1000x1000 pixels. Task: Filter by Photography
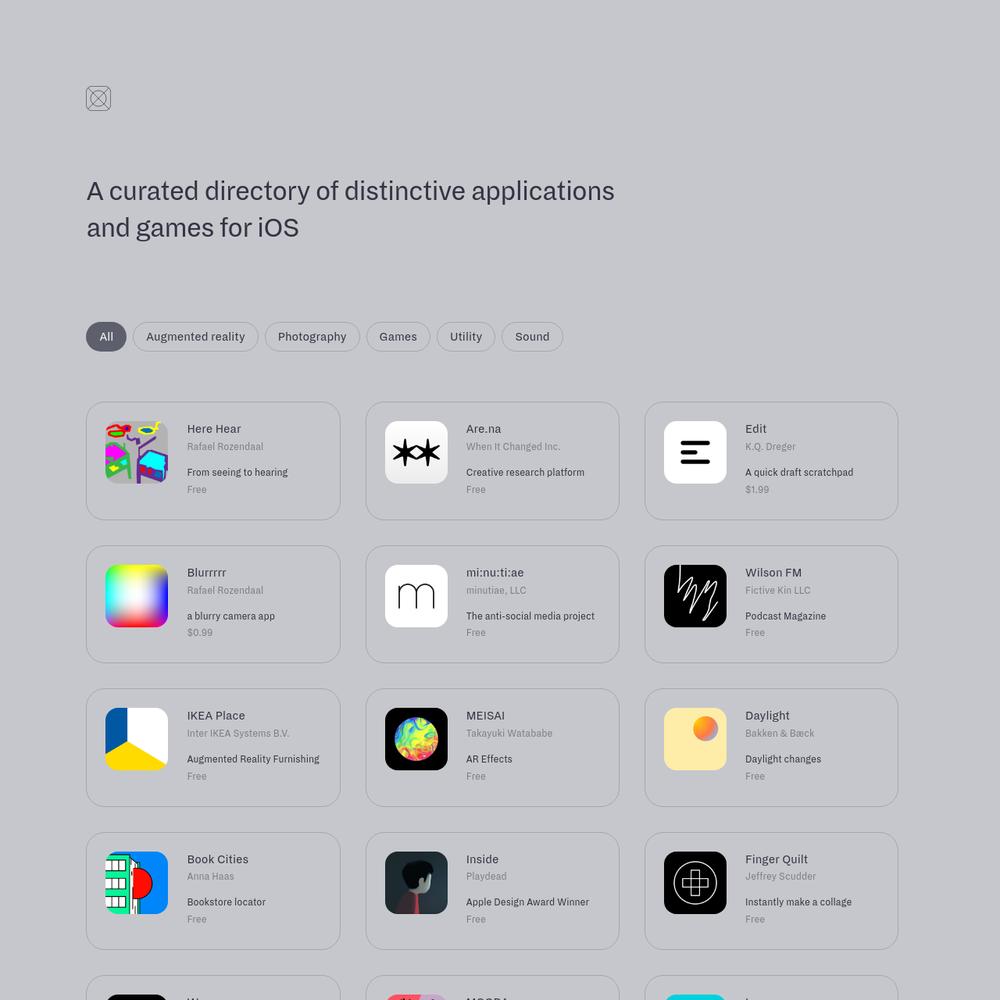coord(312,337)
